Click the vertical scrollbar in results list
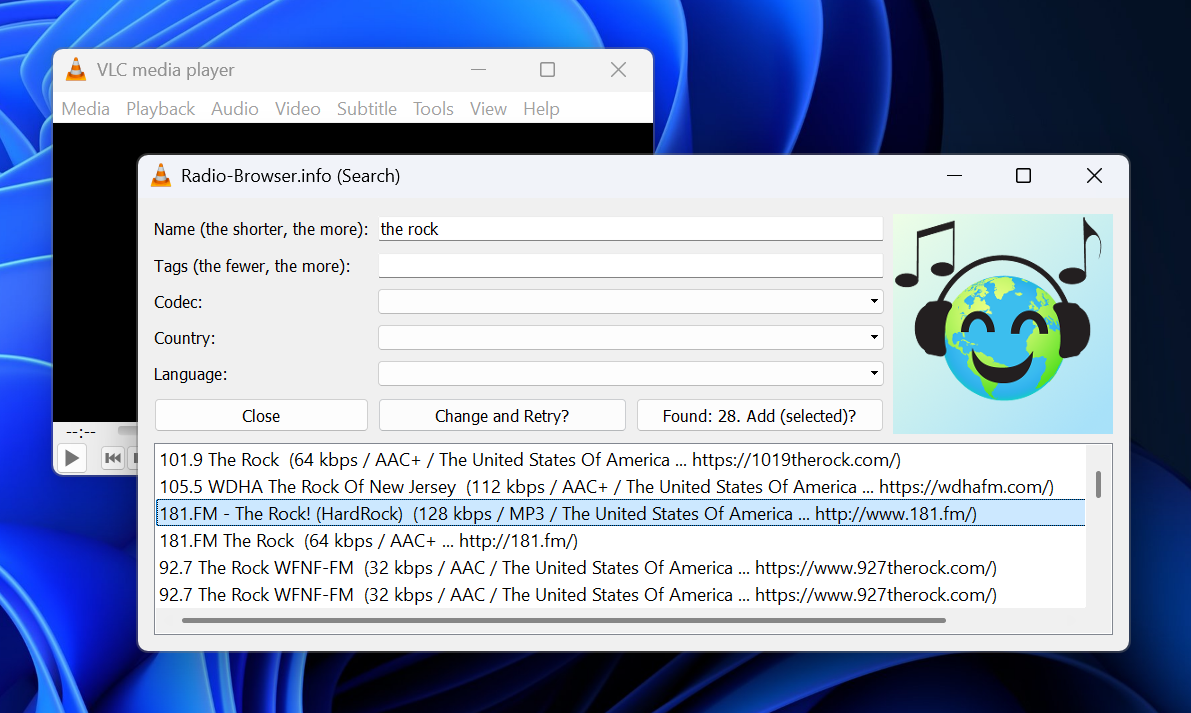The height and width of the screenshot is (713, 1191). click(x=1098, y=484)
